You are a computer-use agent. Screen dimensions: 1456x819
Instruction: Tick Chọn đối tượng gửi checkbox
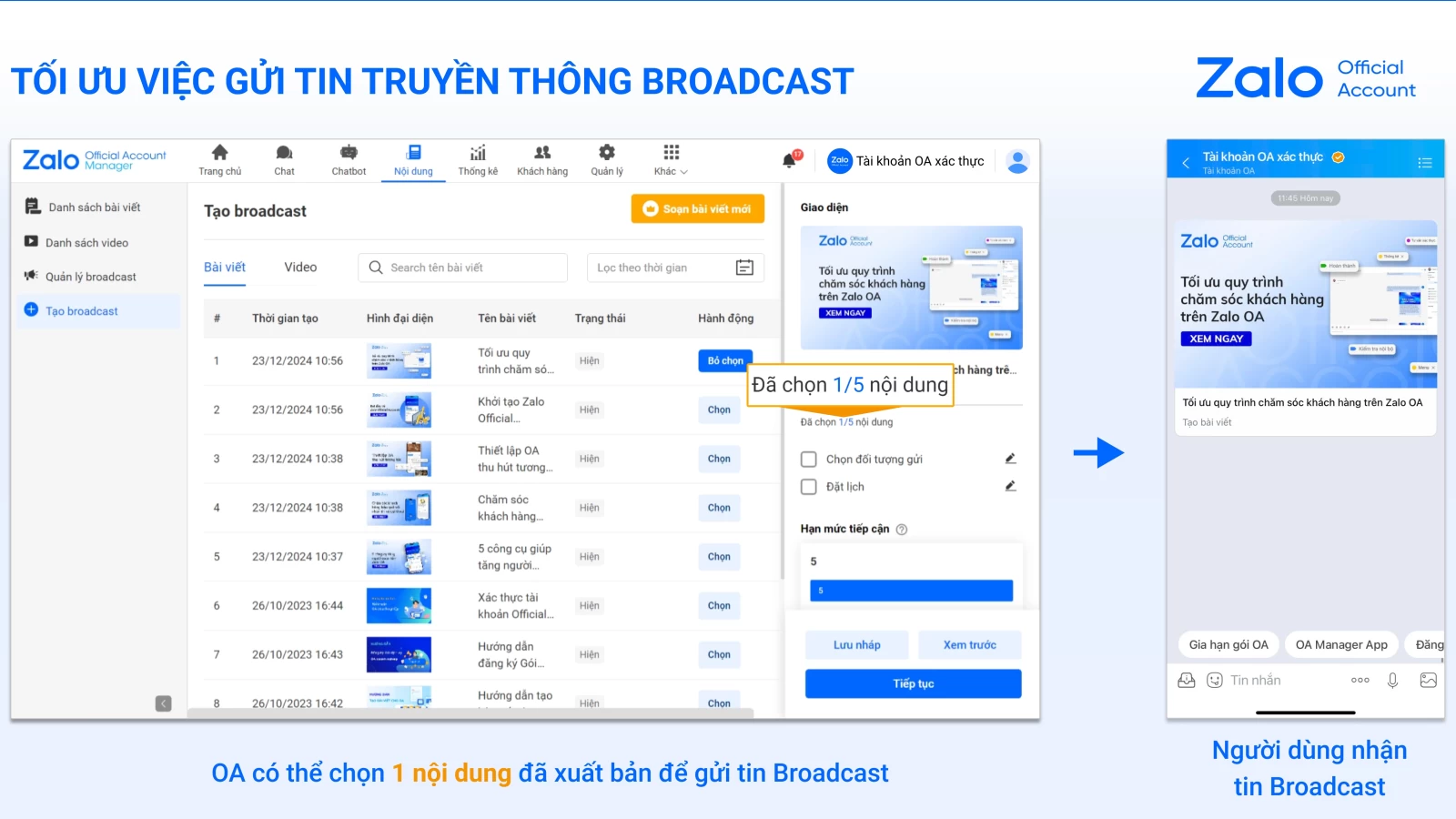(x=808, y=460)
